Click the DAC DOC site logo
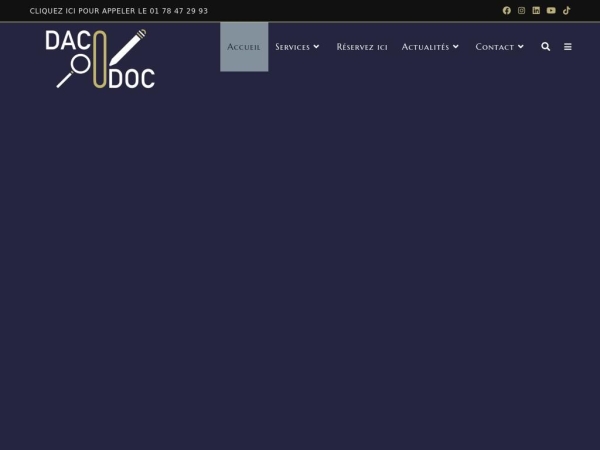Viewport: 600px width, 450px height. 100,59
